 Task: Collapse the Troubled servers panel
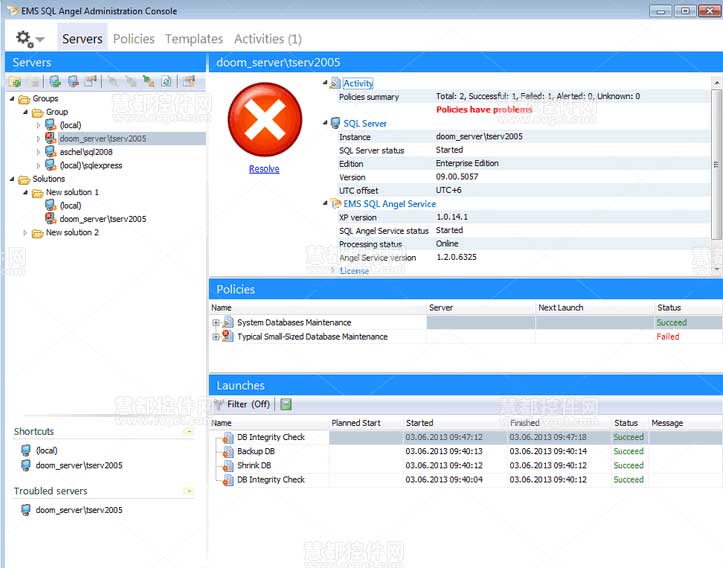(189, 491)
